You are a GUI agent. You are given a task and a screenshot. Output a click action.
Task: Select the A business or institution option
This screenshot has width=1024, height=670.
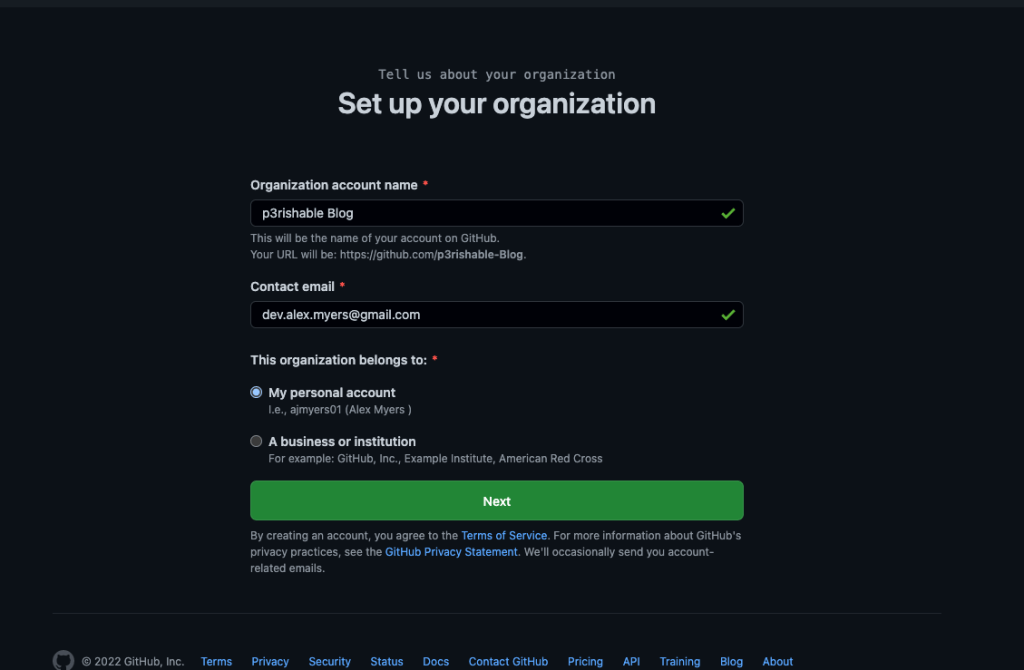pos(257,441)
